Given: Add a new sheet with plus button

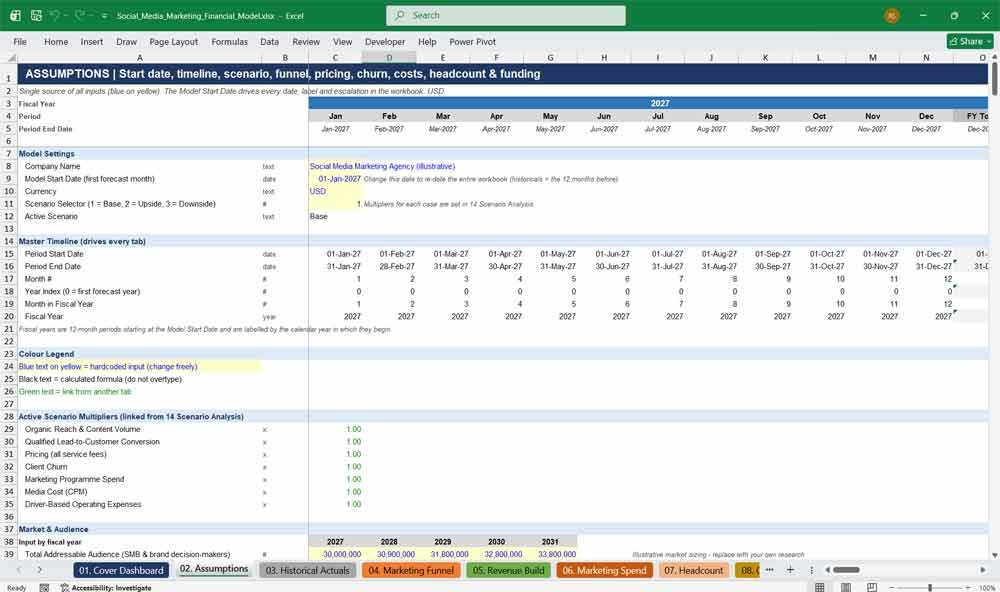Looking at the screenshot, I should (x=790, y=570).
